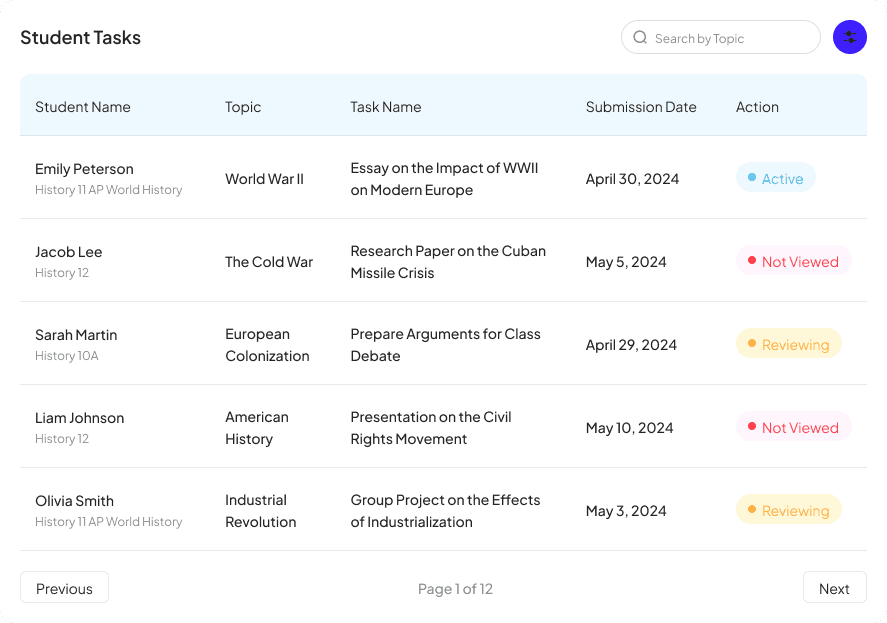The height and width of the screenshot is (623, 887).
Task: Click Emily Peterson's Active status badge
Action: (776, 179)
